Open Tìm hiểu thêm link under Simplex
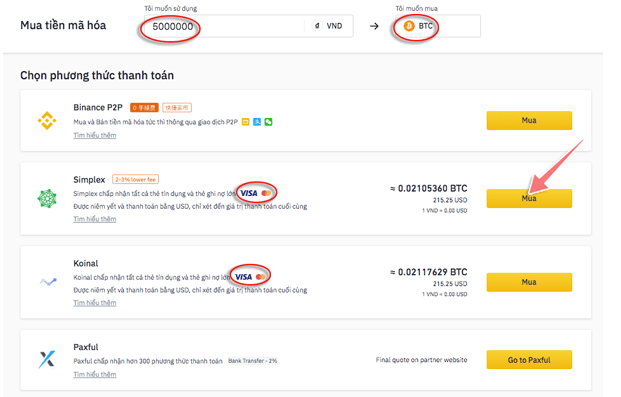The height and width of the screenshot is (397, 621). (95, 219)
